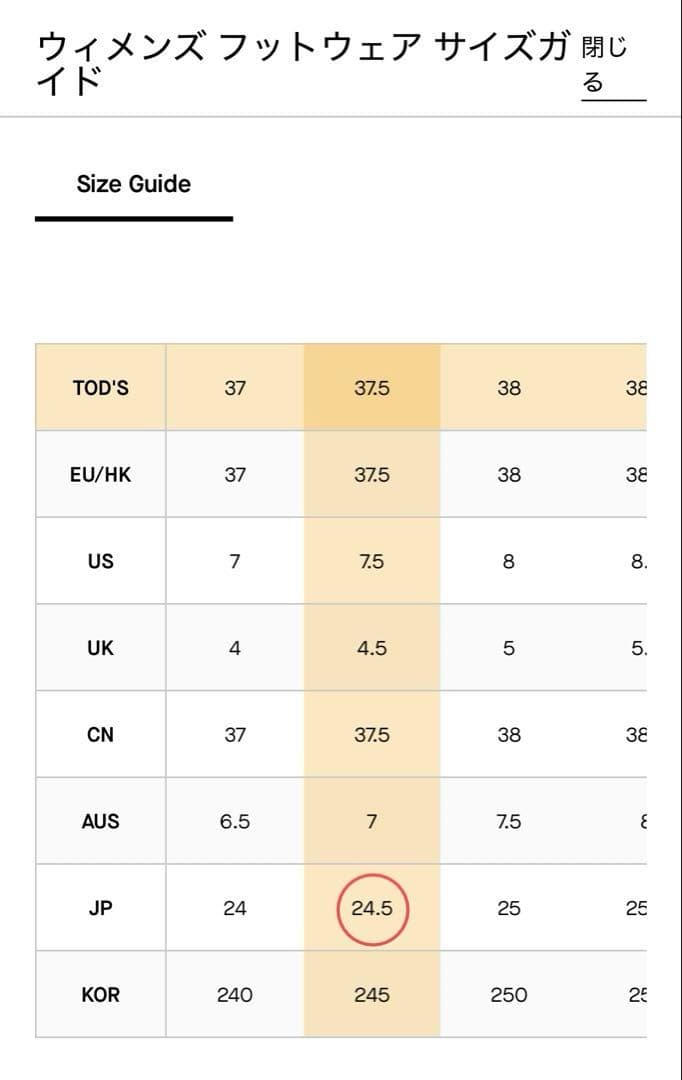Click the AUS row header
682x1080 pixels.
click(101, 822)
